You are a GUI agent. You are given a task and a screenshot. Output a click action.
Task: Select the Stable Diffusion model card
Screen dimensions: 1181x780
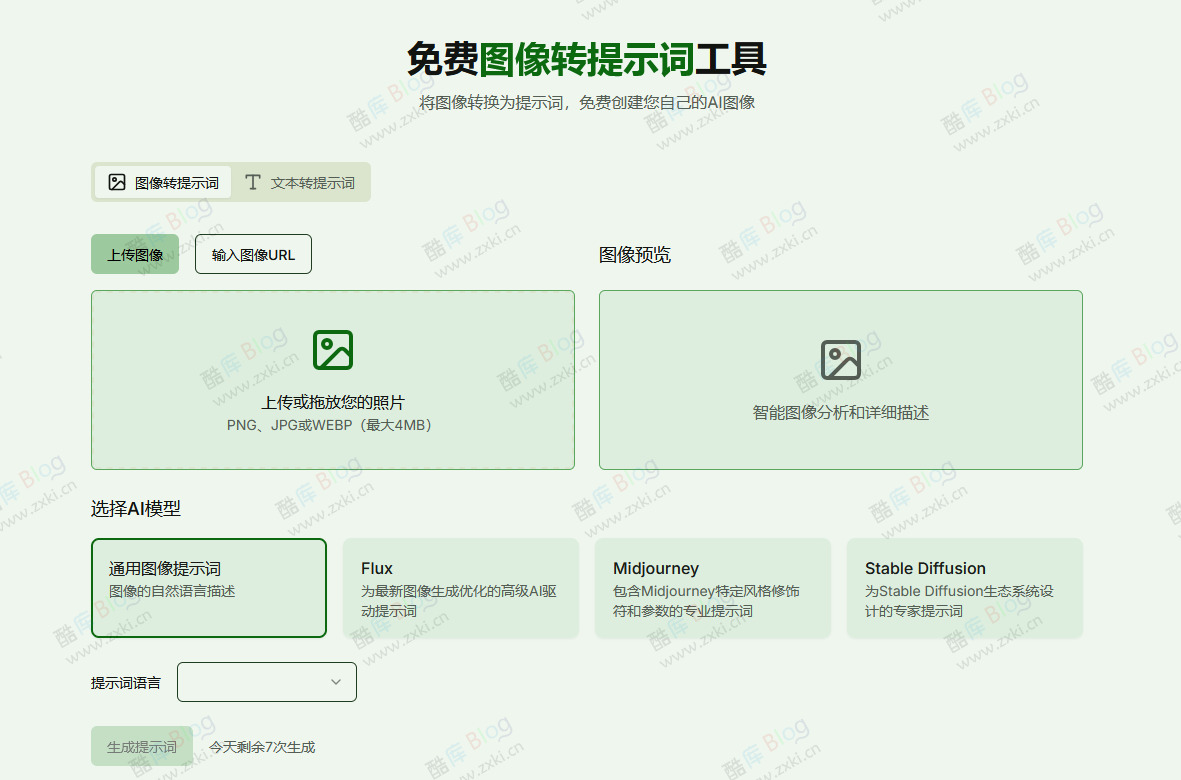[964, 587]
